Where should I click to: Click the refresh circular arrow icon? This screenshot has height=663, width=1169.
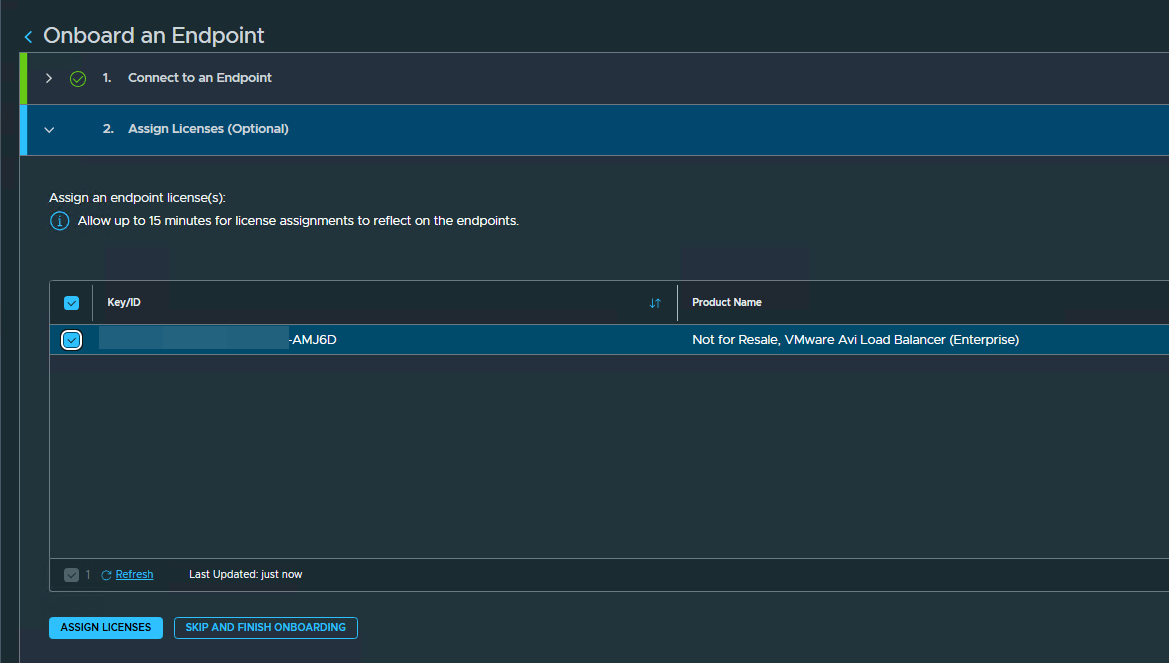pyautogui.click(x=107, y=575)
